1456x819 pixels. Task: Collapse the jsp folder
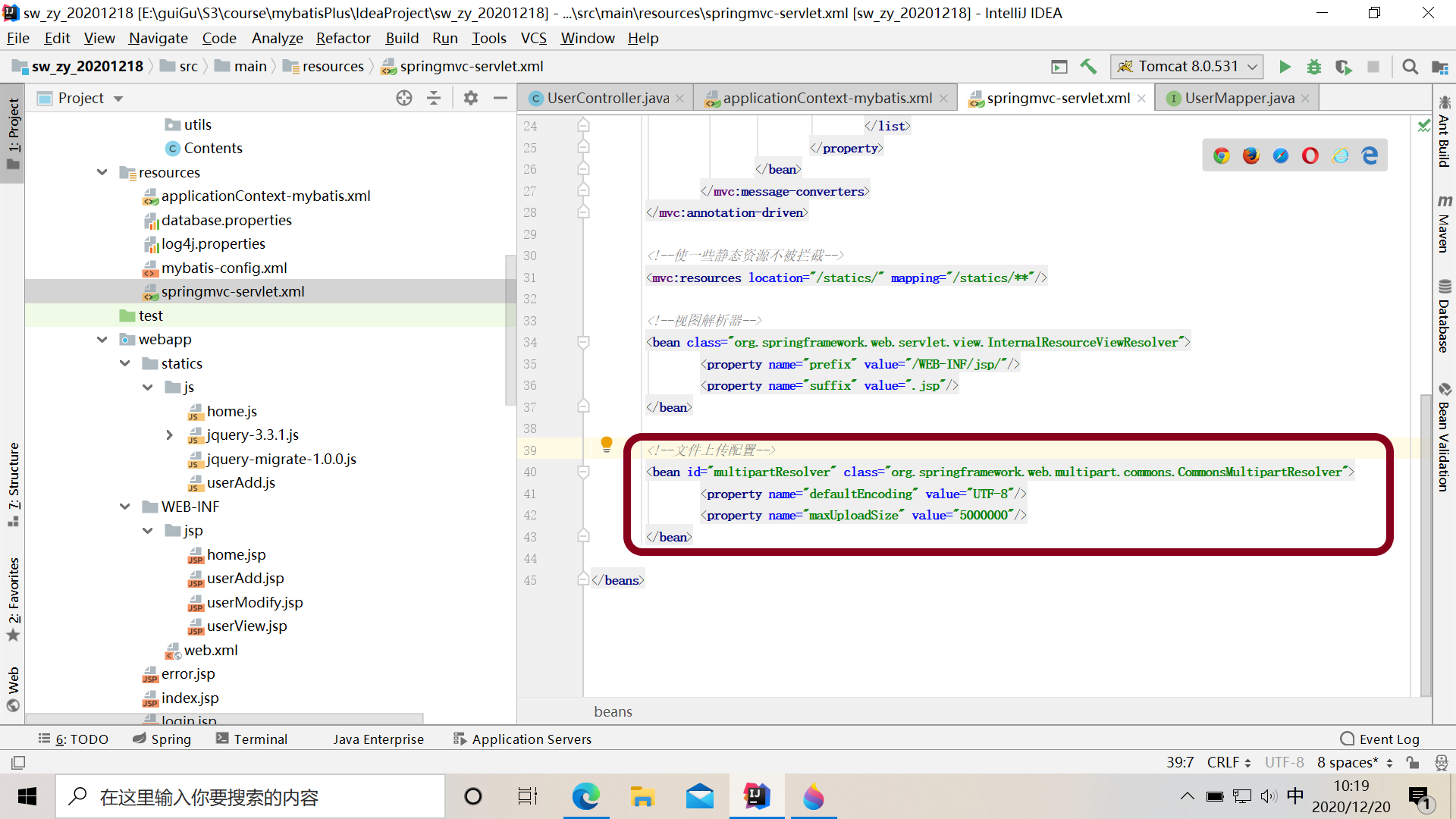[148, 530]
